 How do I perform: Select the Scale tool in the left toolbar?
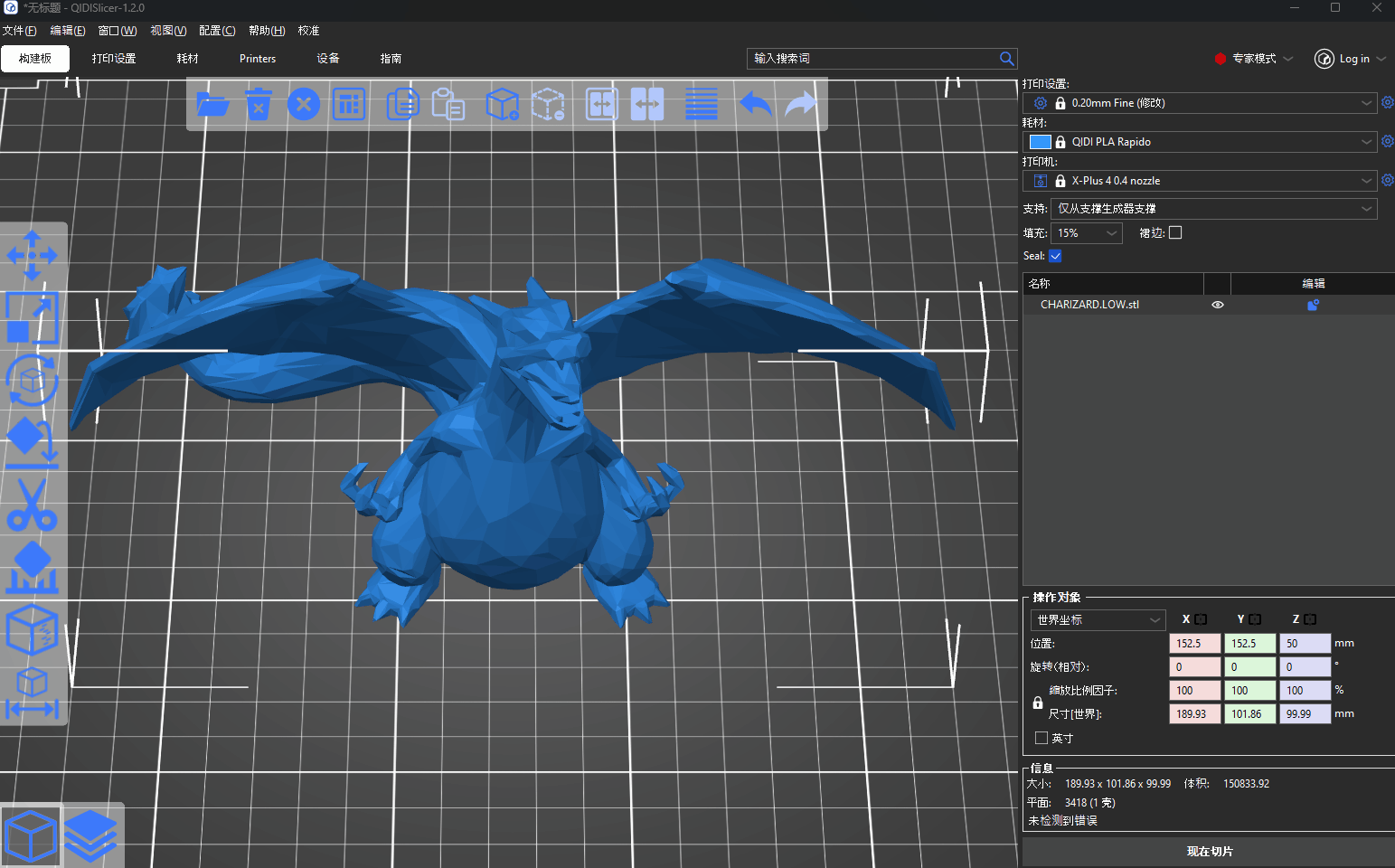click(33, 317)
